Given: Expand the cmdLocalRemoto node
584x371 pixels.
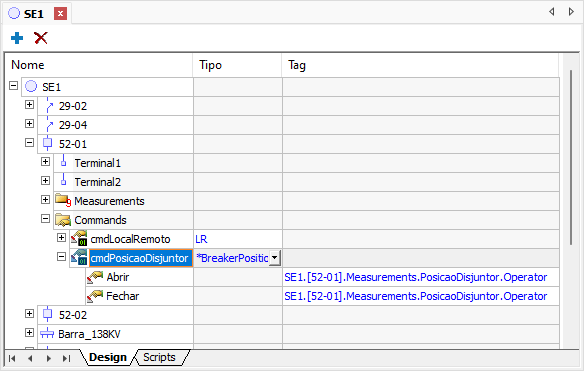Looking at the screenshot, I should coord(61,238).
